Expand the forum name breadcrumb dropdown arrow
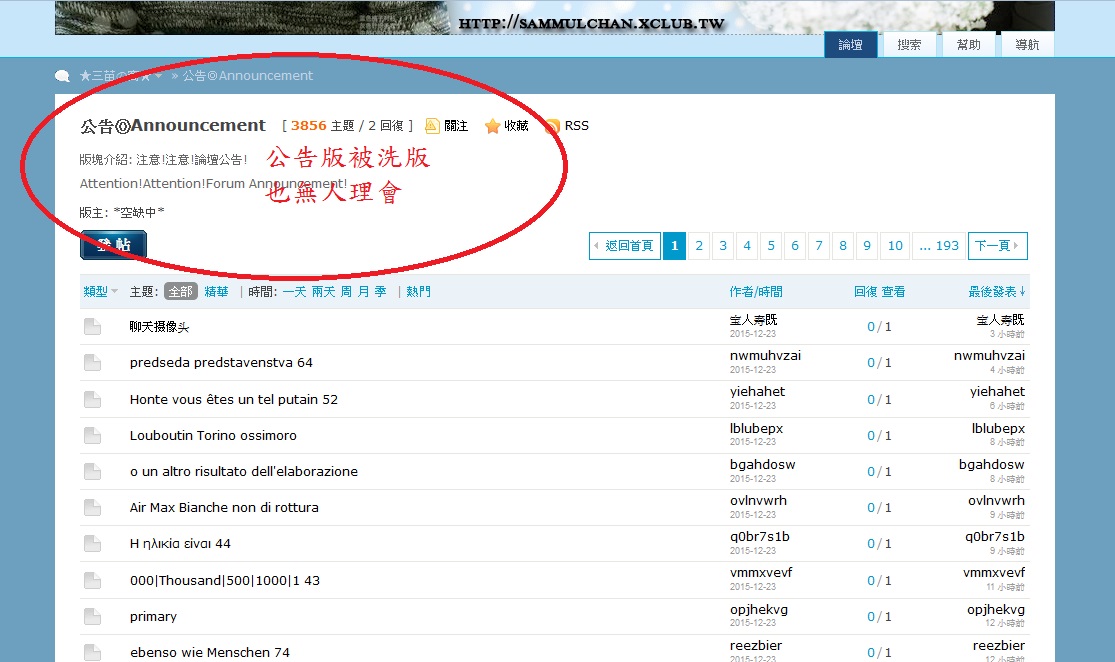The image size is (1115, 662). click(158, 76)
